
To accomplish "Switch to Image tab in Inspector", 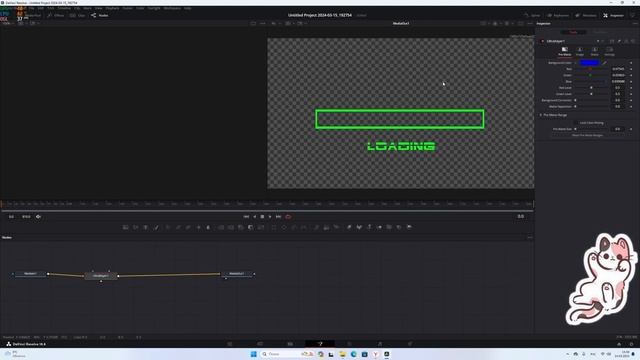I will [580, 51].
